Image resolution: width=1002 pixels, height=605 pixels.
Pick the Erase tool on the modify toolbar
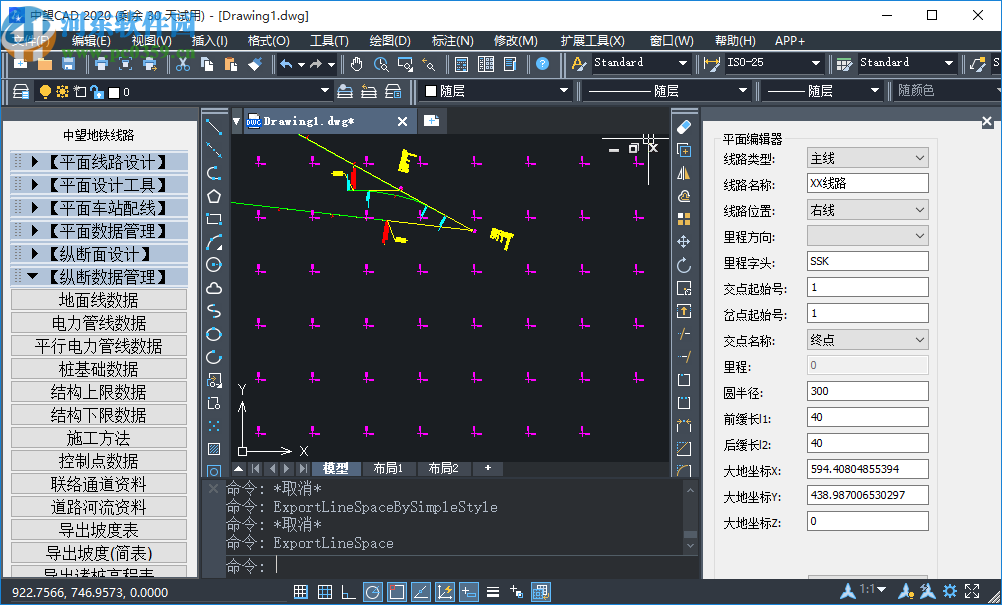point(683,125)
